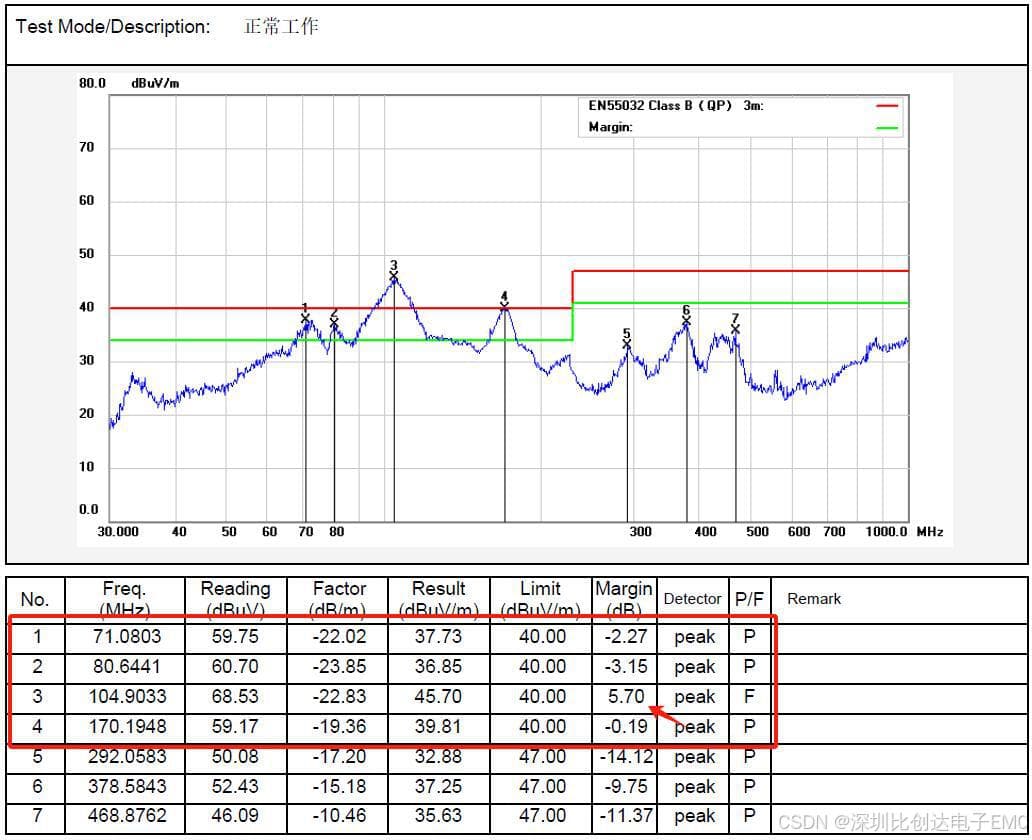Click margin value 5.70

(626, 696)
